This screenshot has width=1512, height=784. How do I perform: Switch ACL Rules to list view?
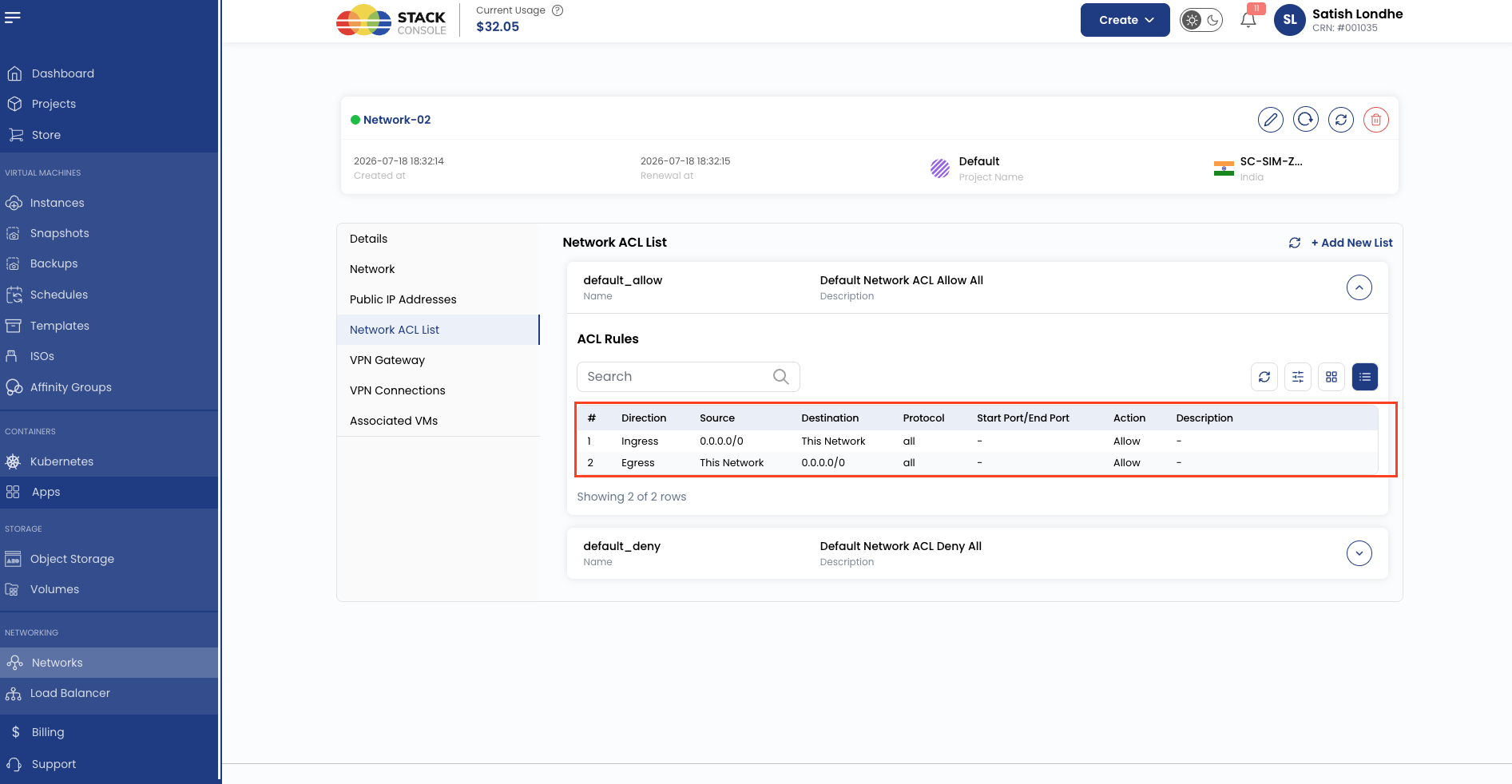point(1364,377)
